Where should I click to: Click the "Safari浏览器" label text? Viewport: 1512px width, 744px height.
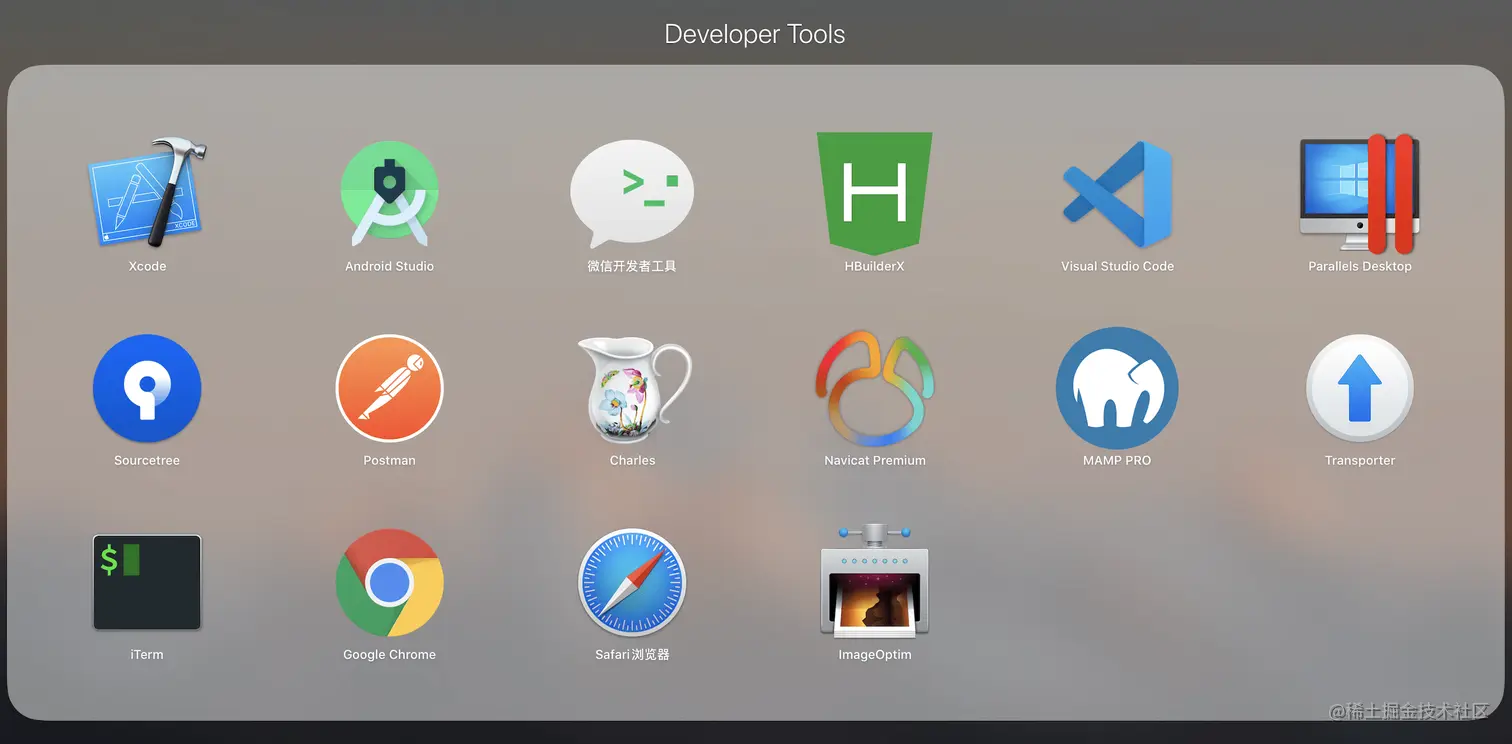[632, 654]
